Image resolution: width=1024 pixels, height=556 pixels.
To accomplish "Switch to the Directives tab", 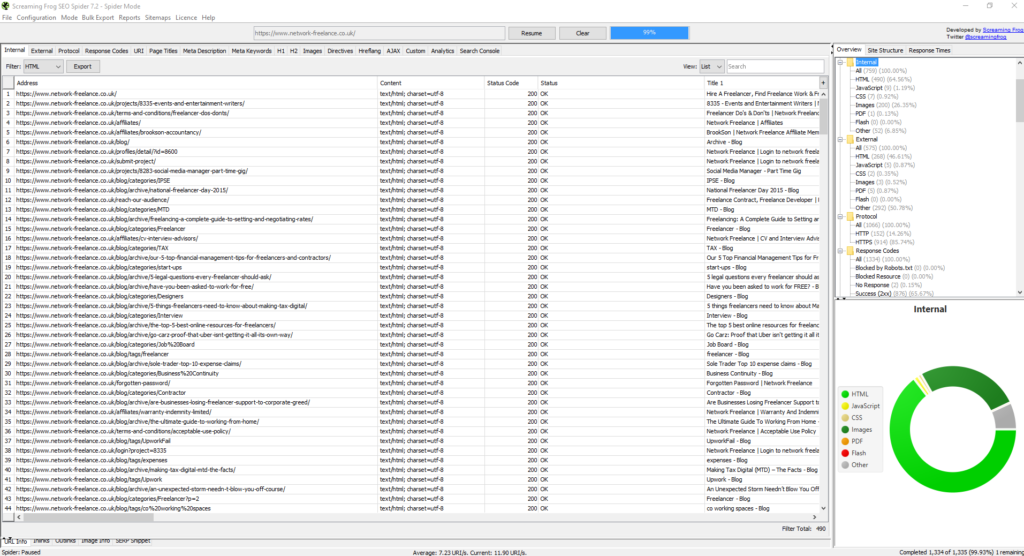I will (x=340, y=51).
